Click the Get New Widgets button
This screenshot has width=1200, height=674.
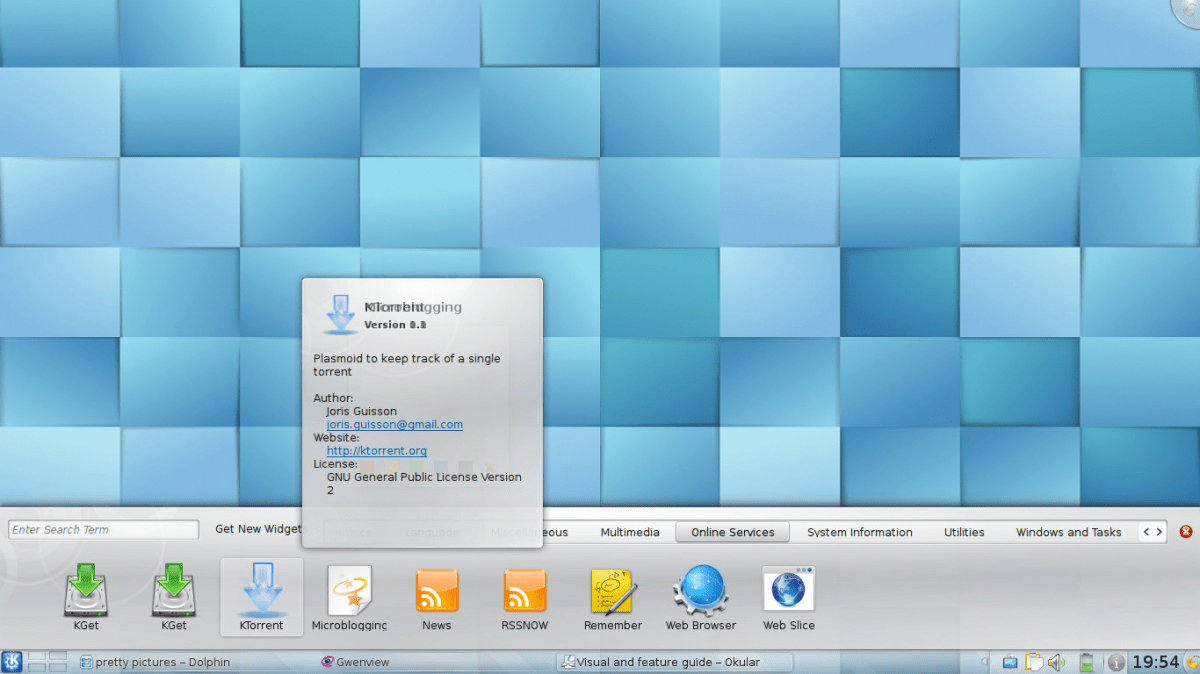[258, 529]
